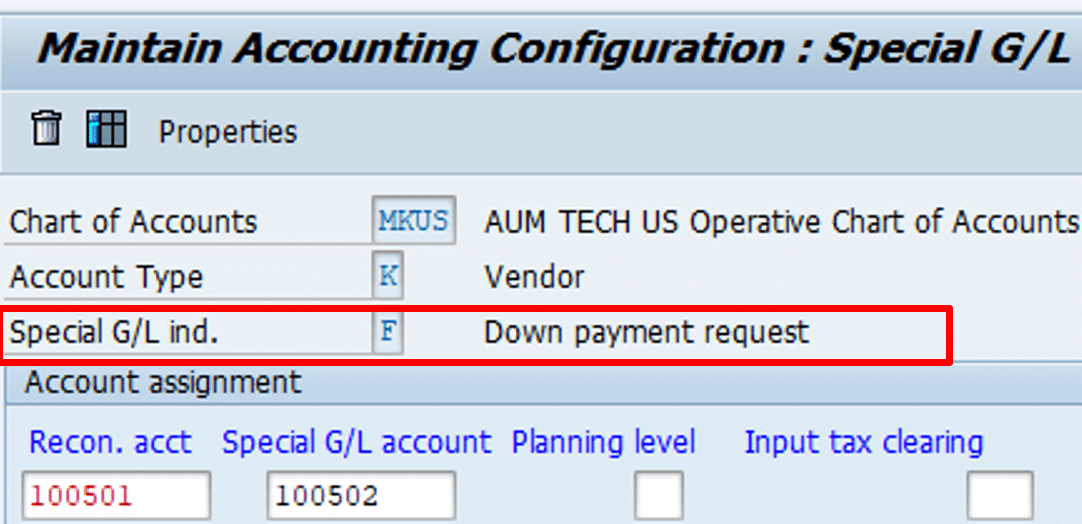This screenshot has width=1082, height=524.
Task: Select the Account Type K field
Action: pos(388,275)
